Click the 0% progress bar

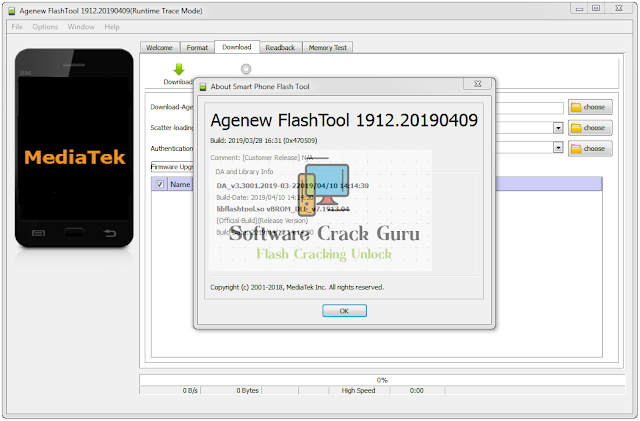tap(382, 380)
